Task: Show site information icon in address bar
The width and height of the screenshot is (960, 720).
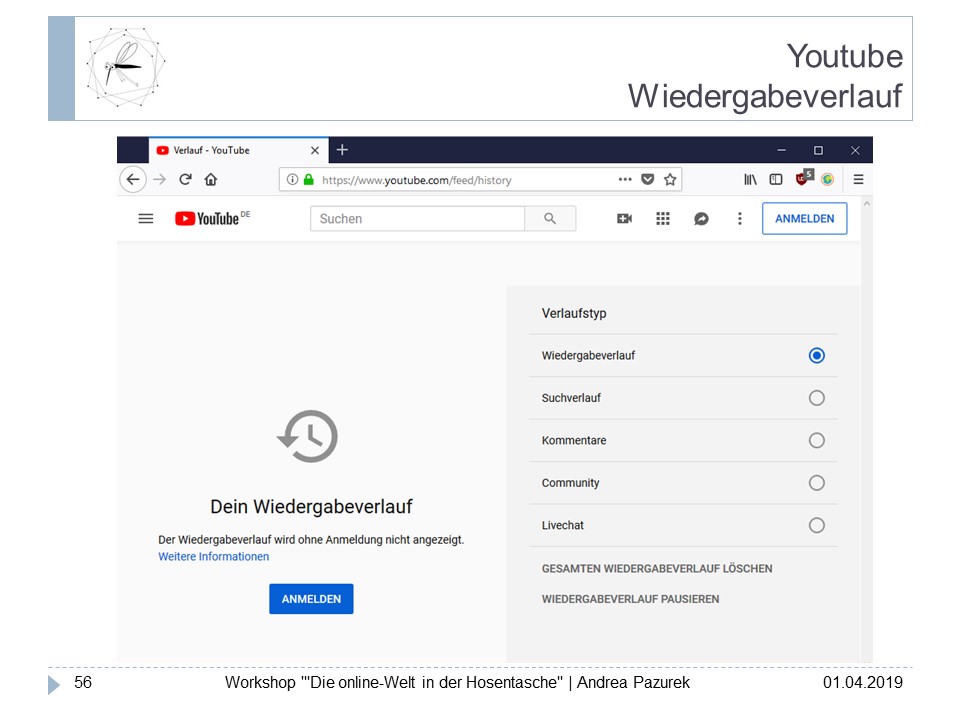Action: [x=293, y=179]
